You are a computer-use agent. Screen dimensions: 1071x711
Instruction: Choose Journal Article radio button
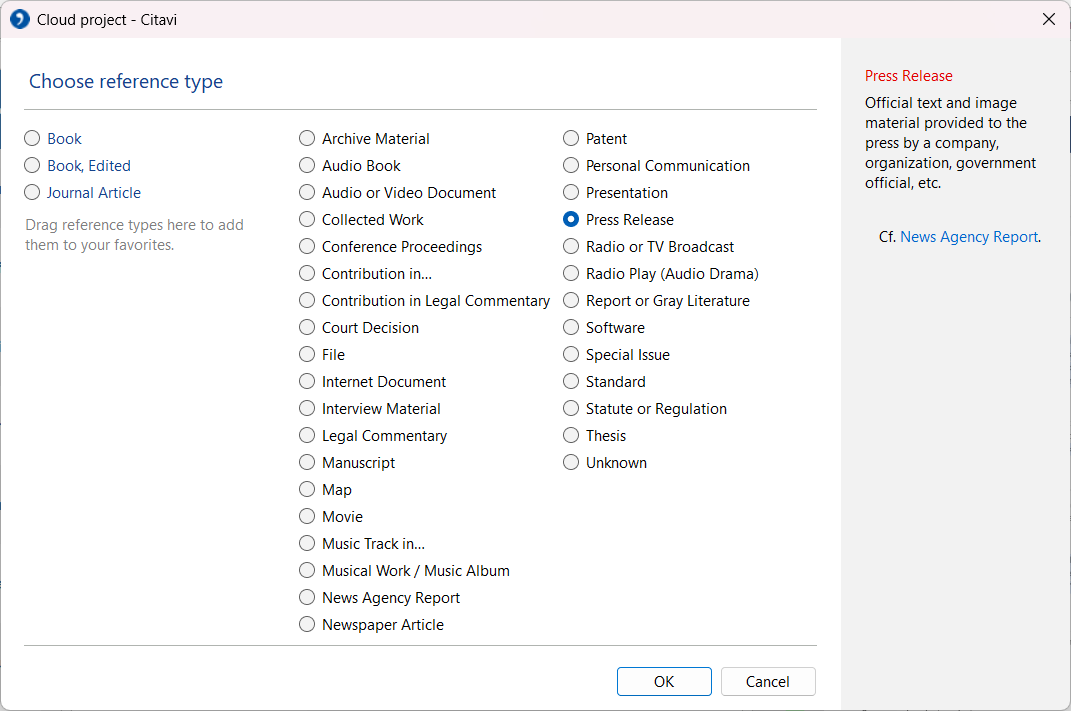[x=33, y=193]
